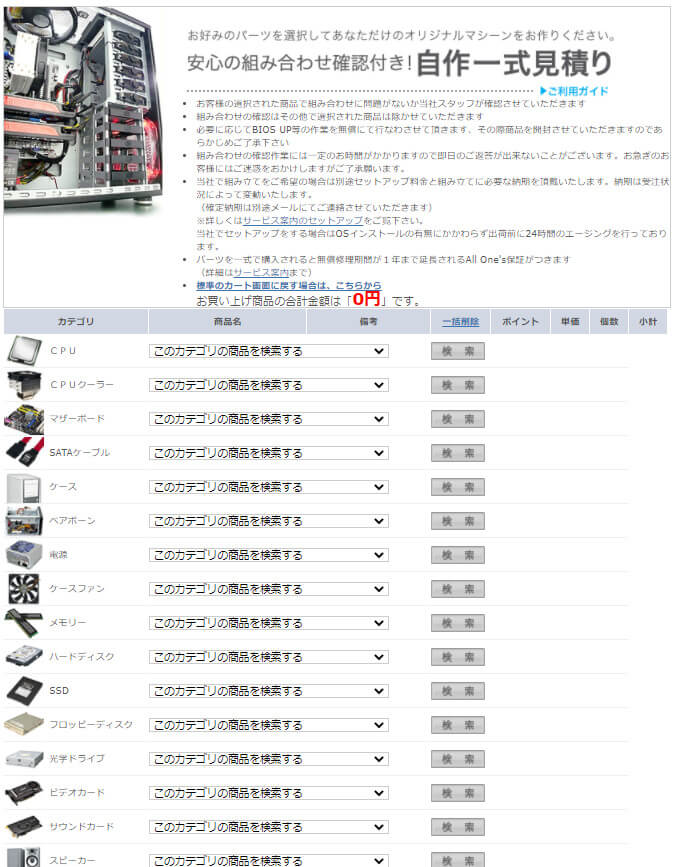Click the メモリー memory module icon
The height and width of the screenshot is (867, 681).
pyautogui.click(x=24, y=623)
